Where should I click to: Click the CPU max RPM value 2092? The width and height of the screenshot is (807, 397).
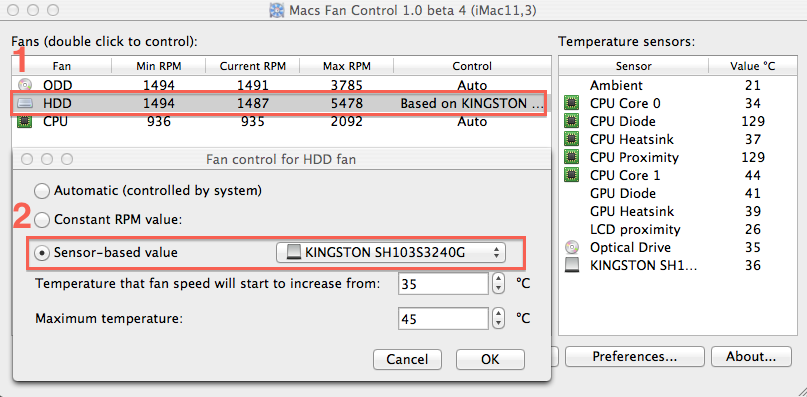[x=347, y=122]
